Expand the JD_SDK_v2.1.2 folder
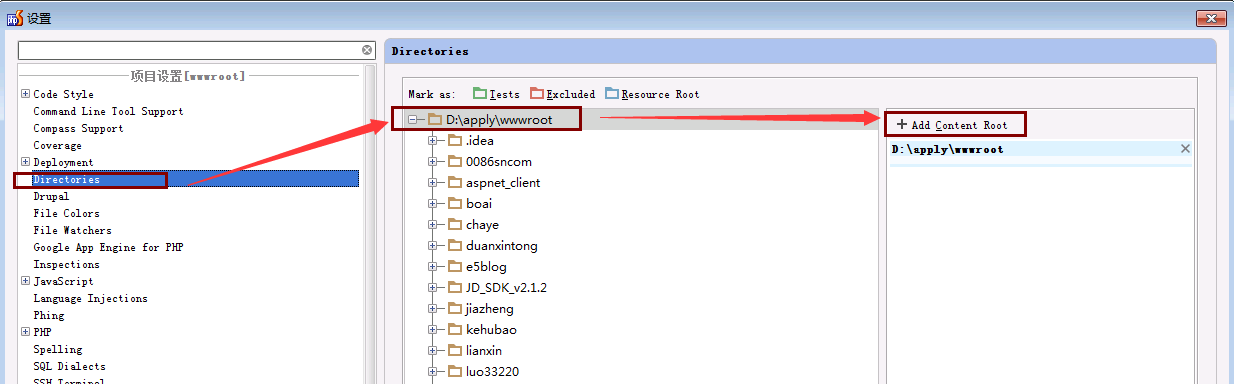 433,288
